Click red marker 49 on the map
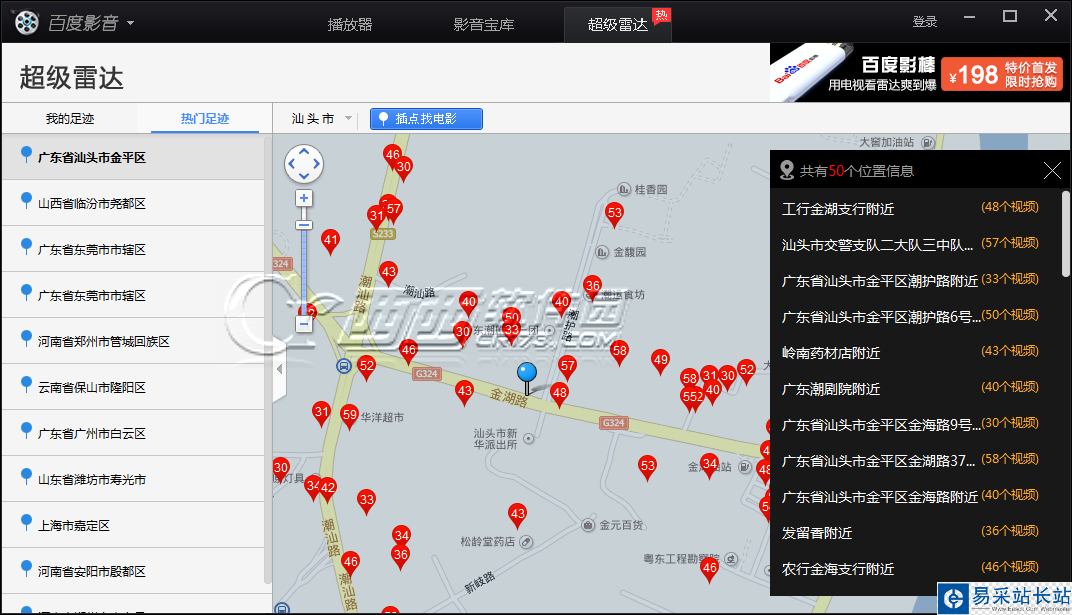Image resolution: width=1072 pixels, height=615 pixels. click(x=660, y=361)
